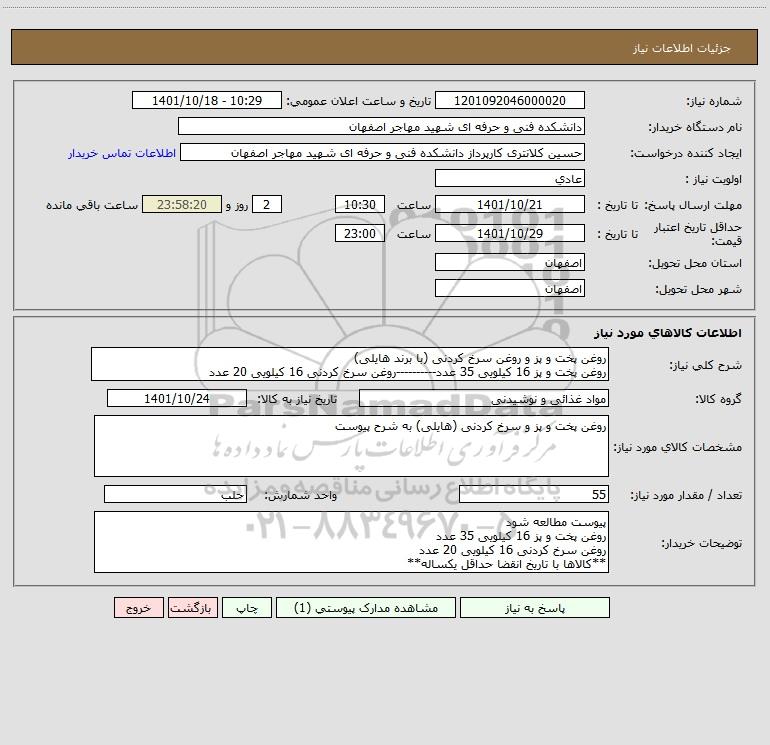Open اطلاعات تماس خریدار link
Viewport: 770px width, 745px height.
tap(122, 153)
